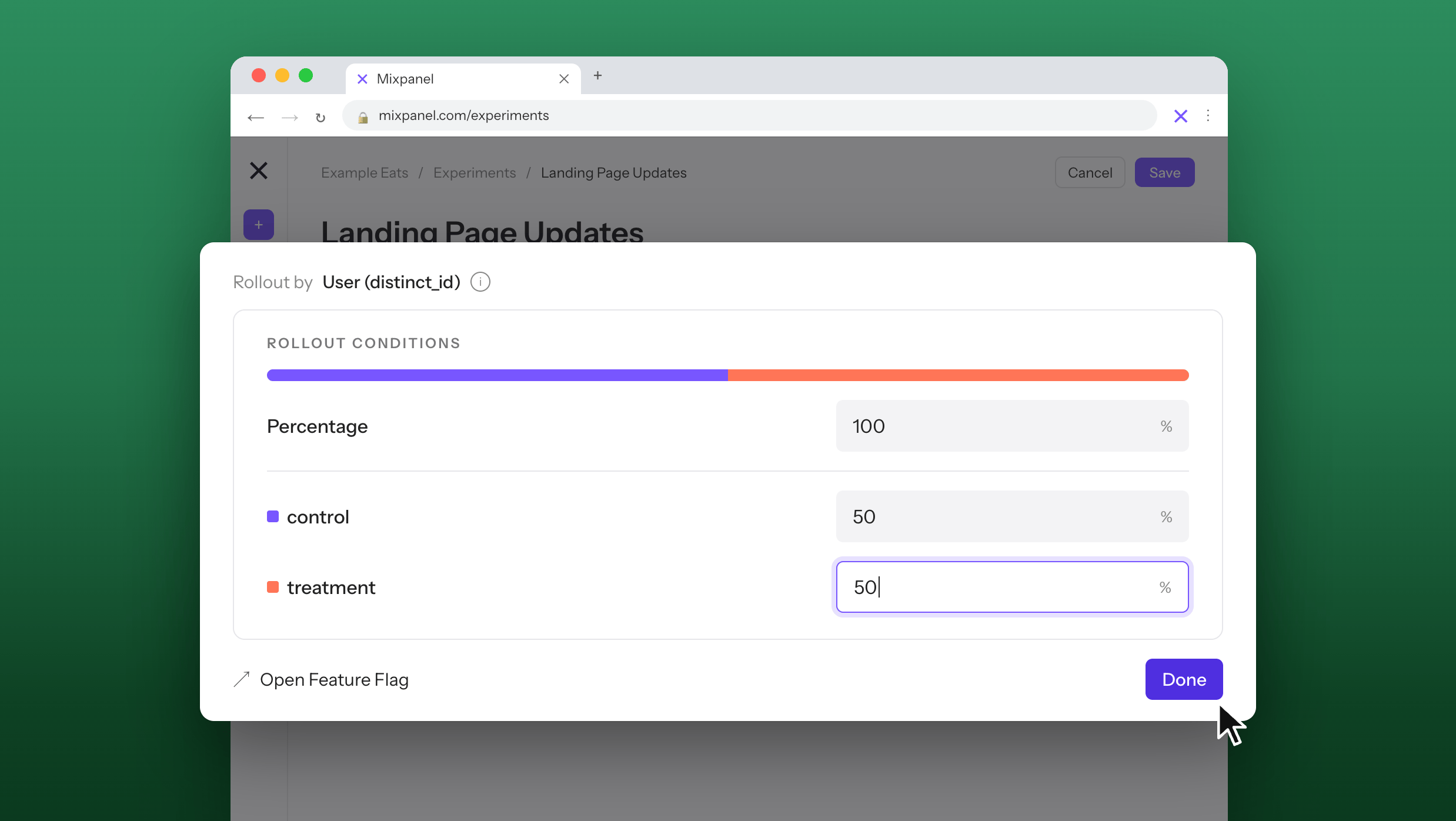
Task: Click the purple control color swatch
Action: (273, 516)
